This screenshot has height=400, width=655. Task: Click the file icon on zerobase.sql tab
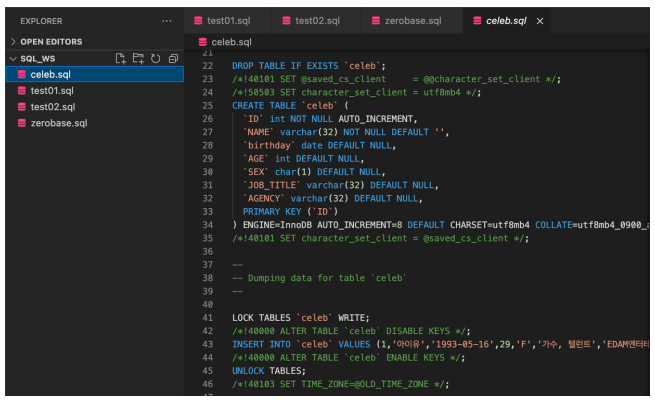[376, 20]
